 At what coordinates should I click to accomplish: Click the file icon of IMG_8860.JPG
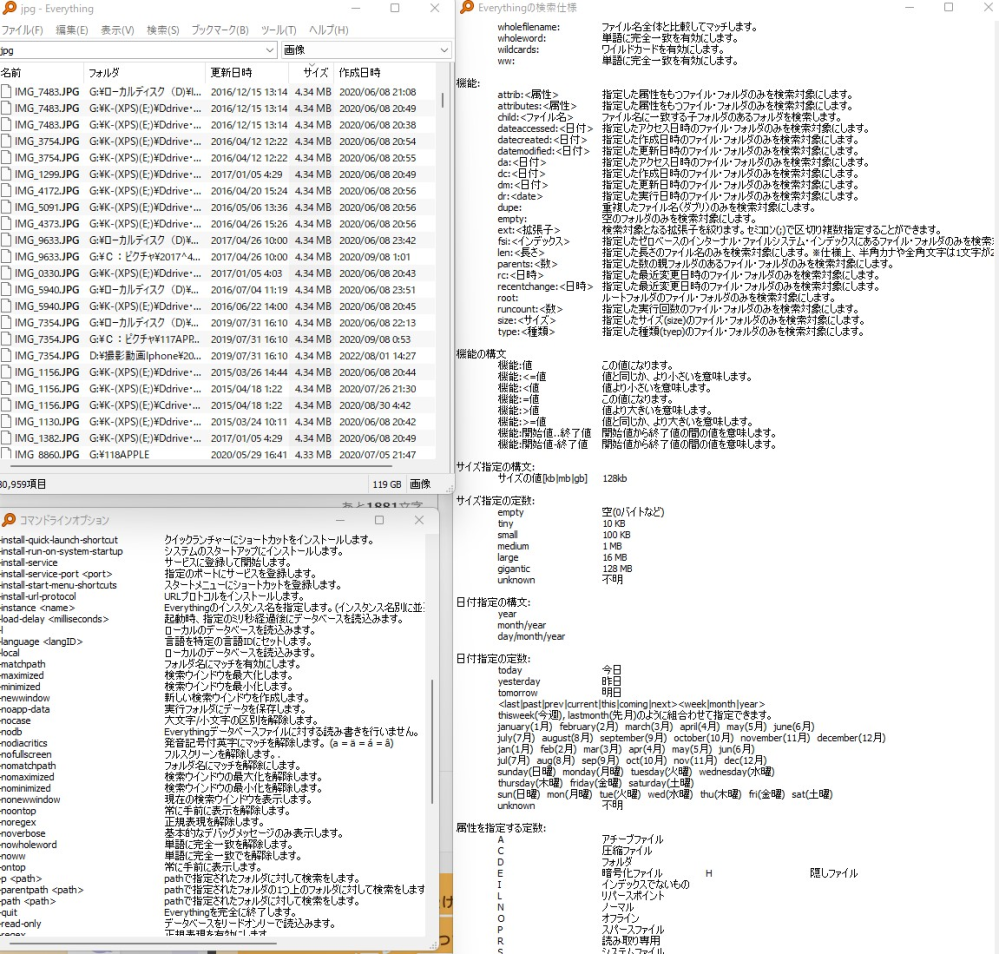point(6,454)
